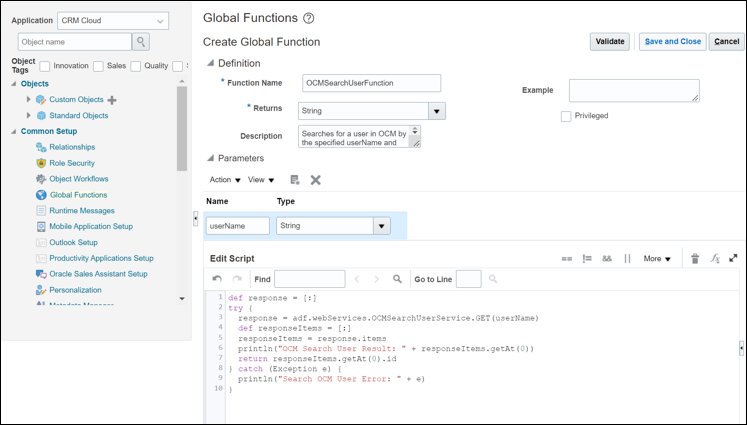Click the Productivity Applications Setup icon
The height and width of the screenshot is (425, 747).
41,258
